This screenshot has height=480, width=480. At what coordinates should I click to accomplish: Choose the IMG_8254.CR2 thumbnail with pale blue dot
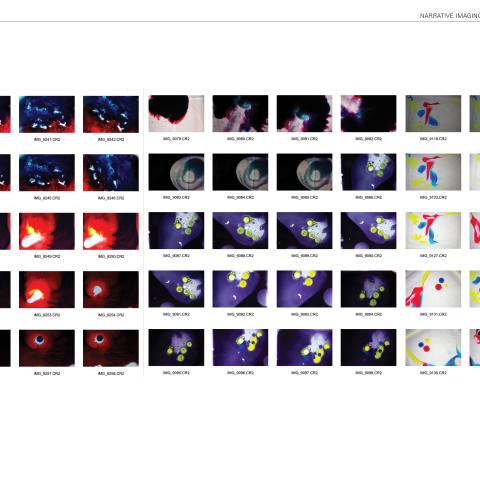click(111, 290)
